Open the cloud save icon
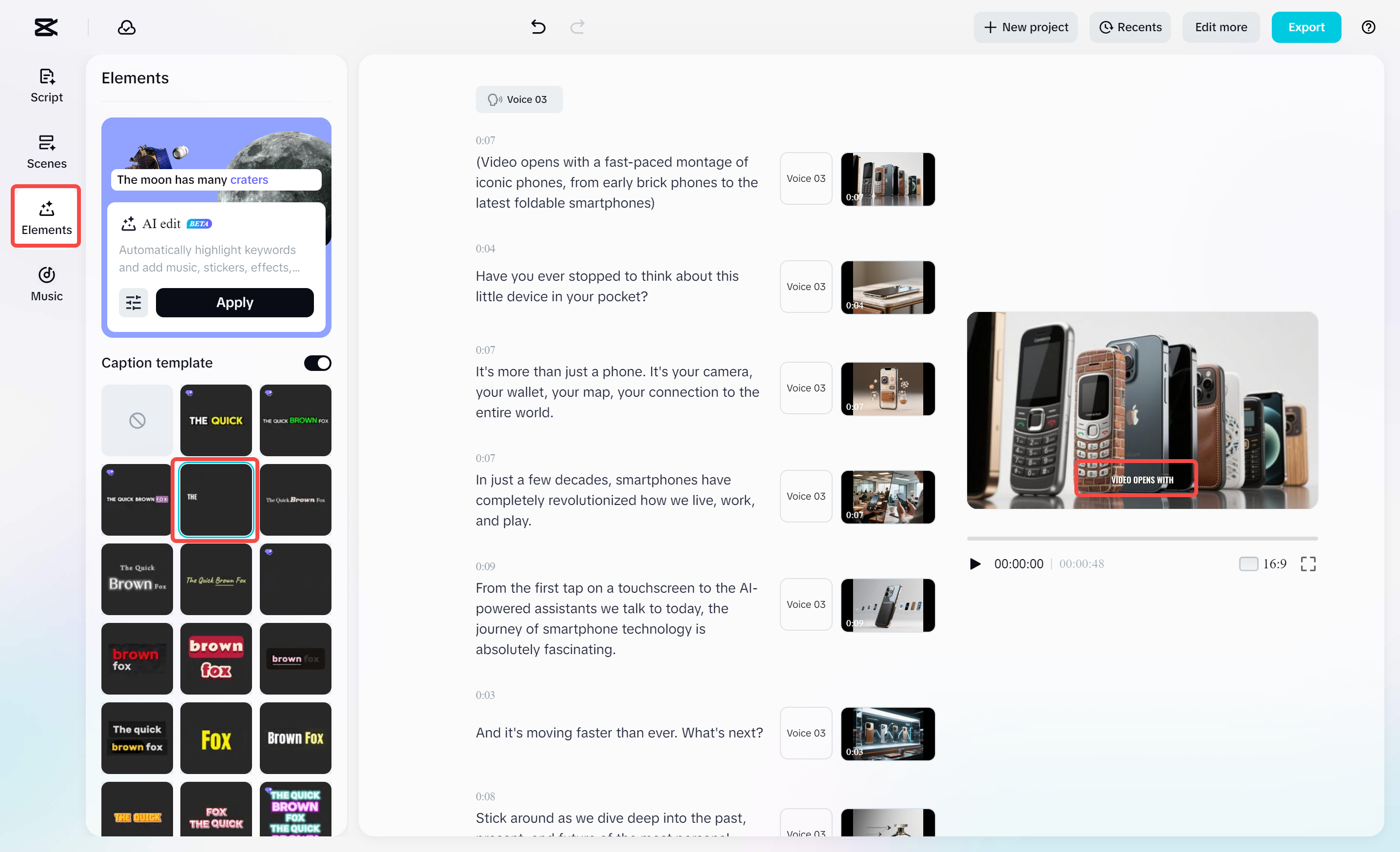 tap(126, 27)
